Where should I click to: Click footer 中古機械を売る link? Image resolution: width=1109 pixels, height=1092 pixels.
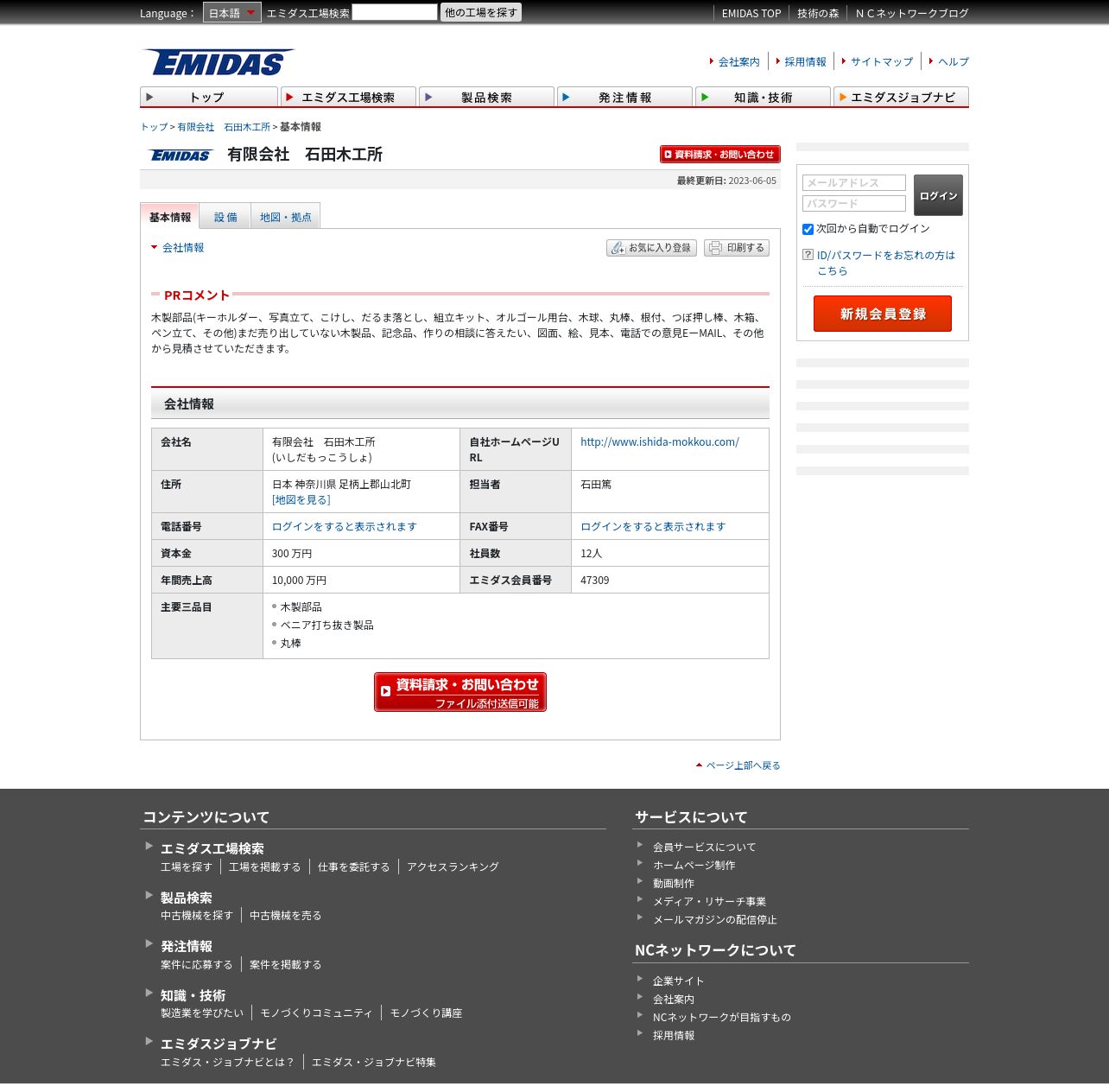click(x=286, y=915)
